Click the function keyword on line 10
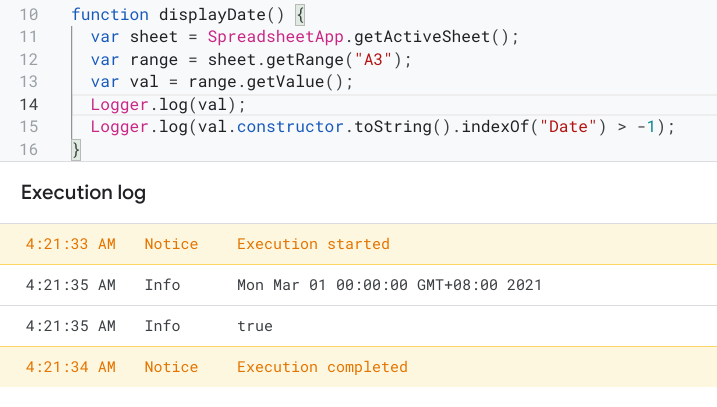717x407 pixels. pos(110,15)
